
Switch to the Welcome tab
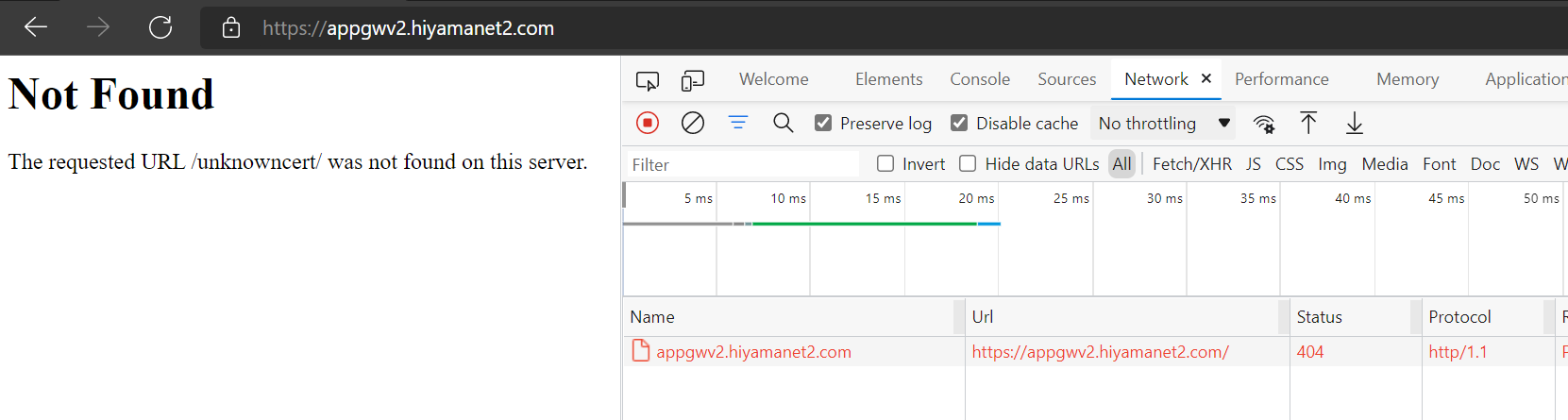click(774, 79)
